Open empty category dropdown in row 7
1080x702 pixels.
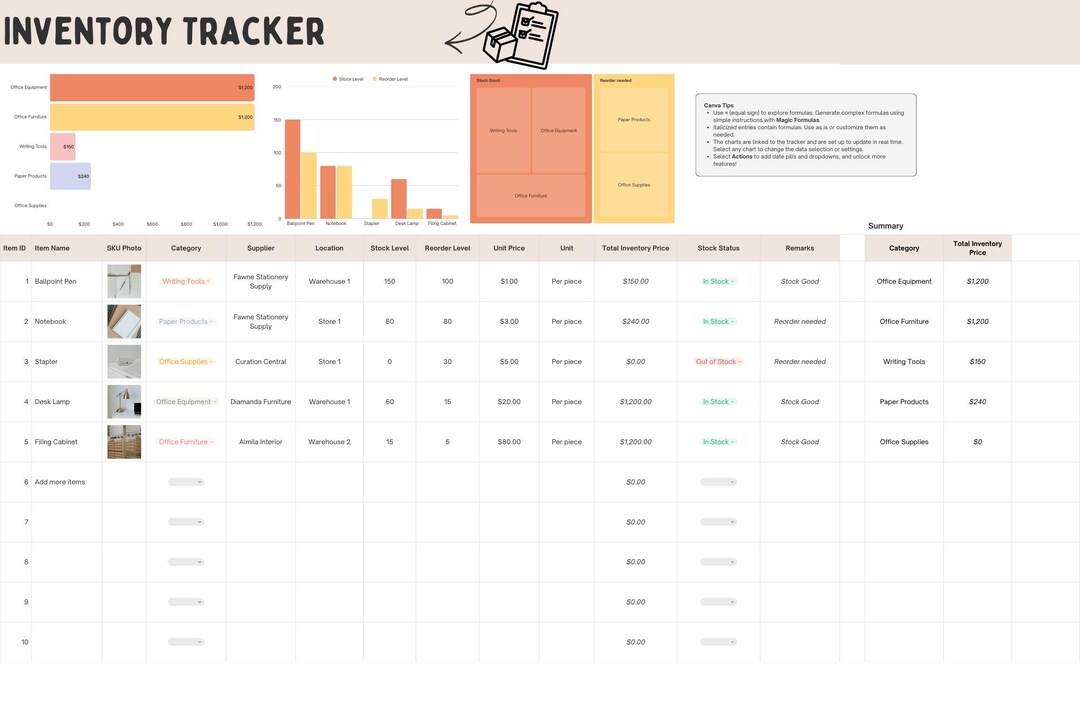click(186, 522)
